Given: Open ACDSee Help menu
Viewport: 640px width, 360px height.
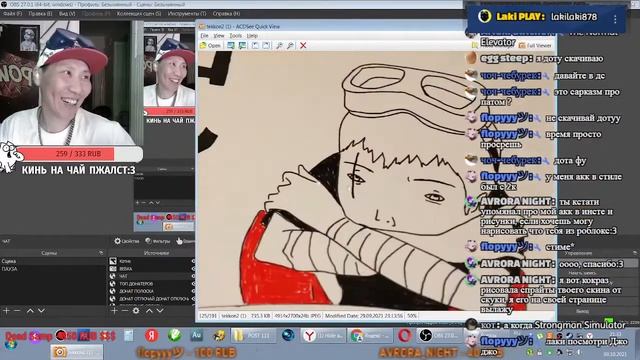Looking at the screenshot, I should tap(252, 36).
